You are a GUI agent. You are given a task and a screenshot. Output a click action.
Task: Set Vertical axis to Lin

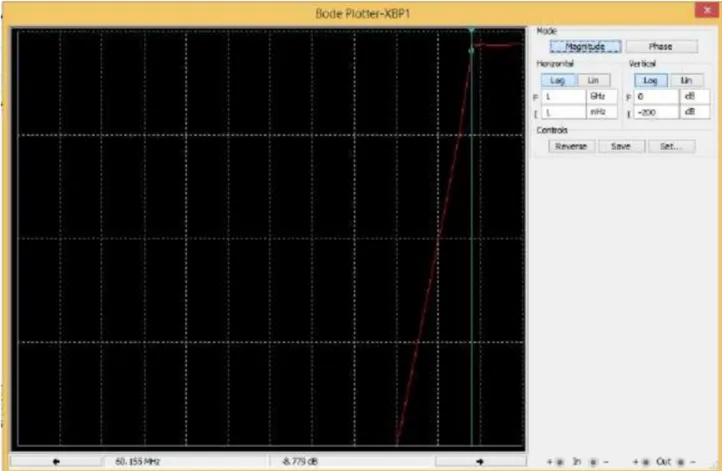[687, 81]
